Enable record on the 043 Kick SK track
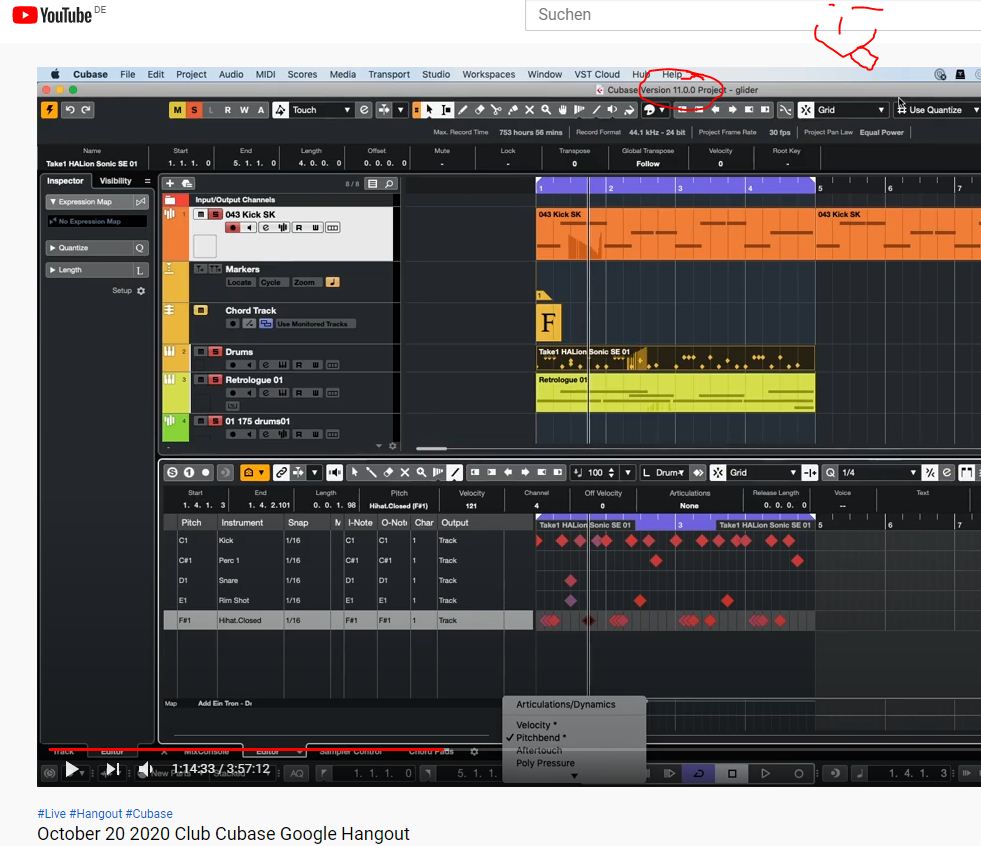 233,228
